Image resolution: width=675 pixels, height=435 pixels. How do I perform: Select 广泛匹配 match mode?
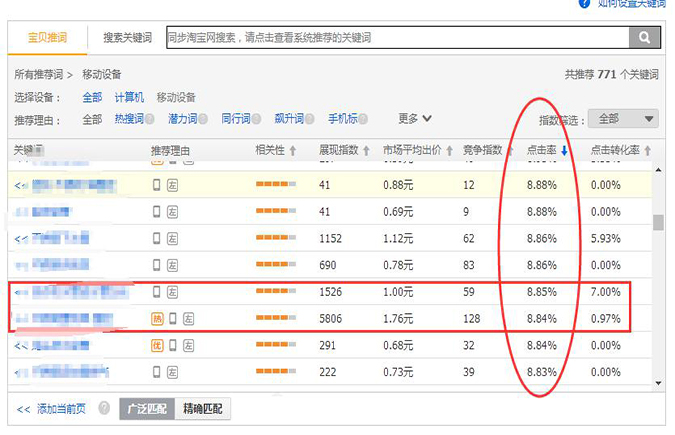click(x=148, y=409)
